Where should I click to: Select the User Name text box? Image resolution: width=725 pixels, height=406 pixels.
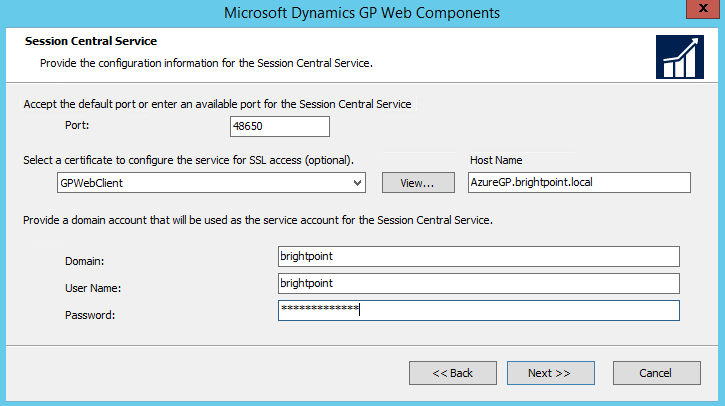coord(478,284)
